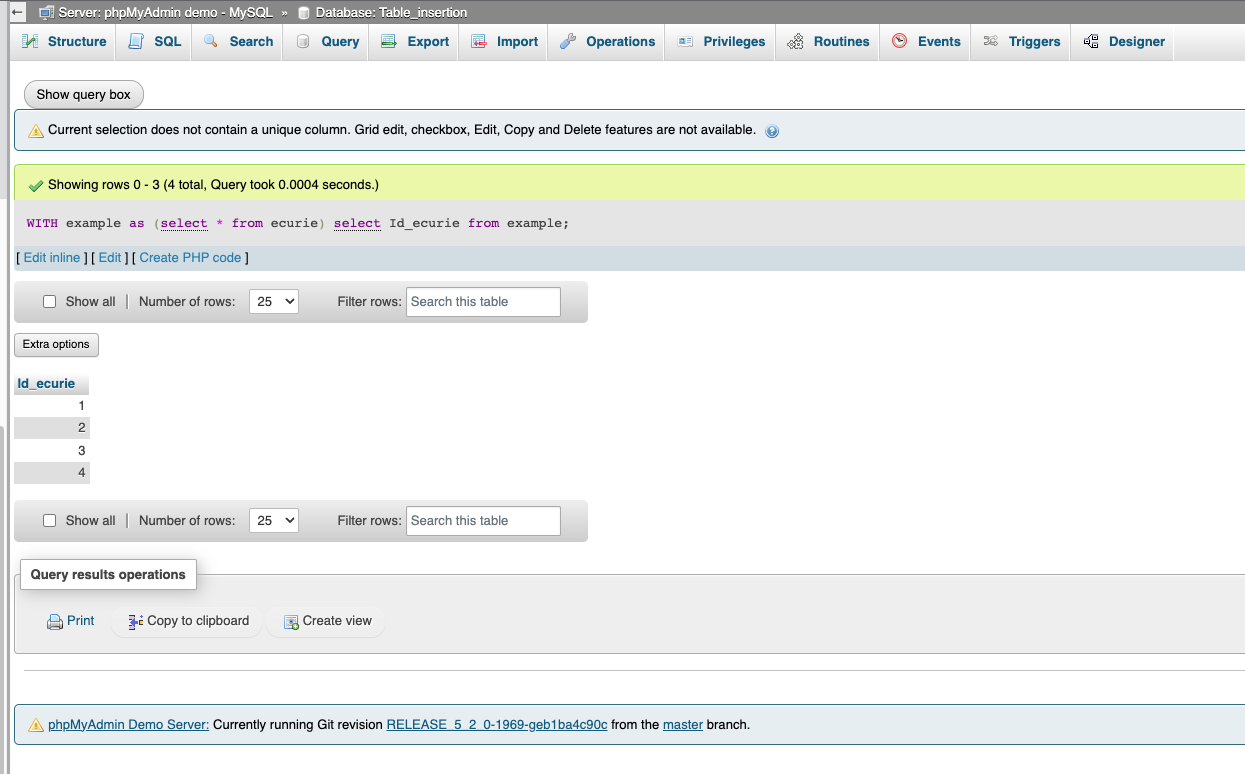Open the first Number of rows dropdown

273,300
